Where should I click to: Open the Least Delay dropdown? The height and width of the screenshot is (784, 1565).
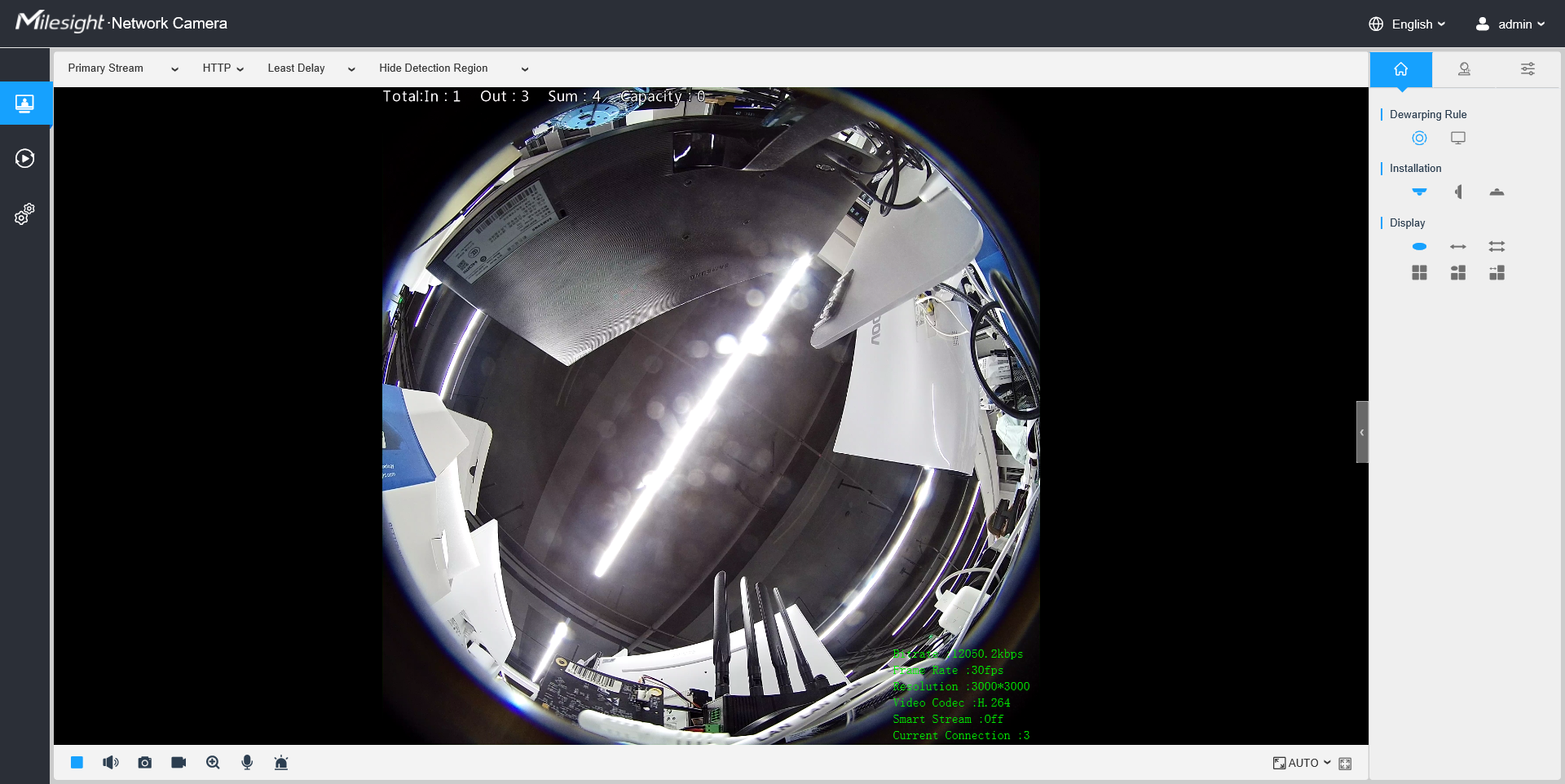311,68
